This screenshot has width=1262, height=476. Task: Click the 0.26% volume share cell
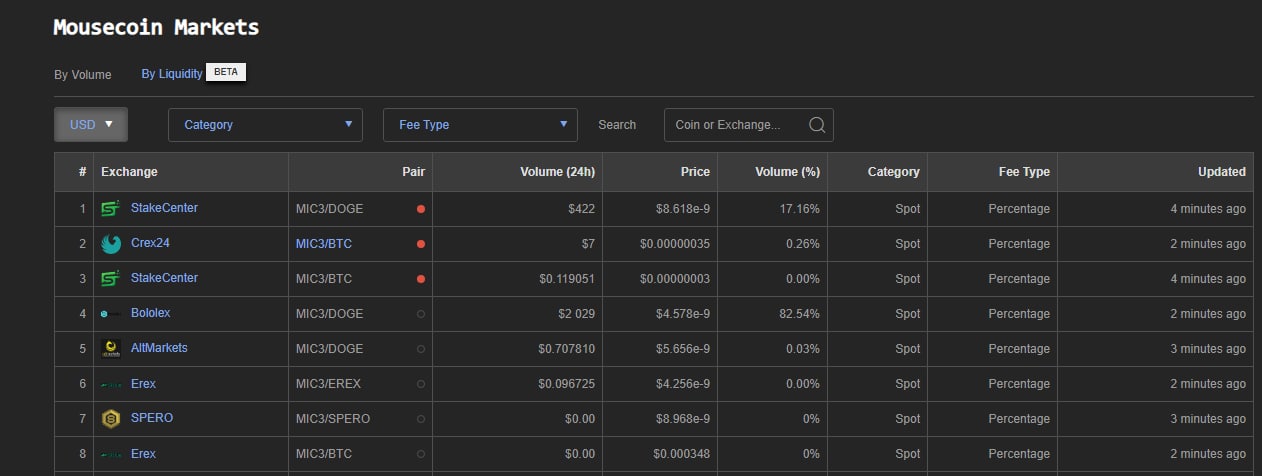(772, 244)
